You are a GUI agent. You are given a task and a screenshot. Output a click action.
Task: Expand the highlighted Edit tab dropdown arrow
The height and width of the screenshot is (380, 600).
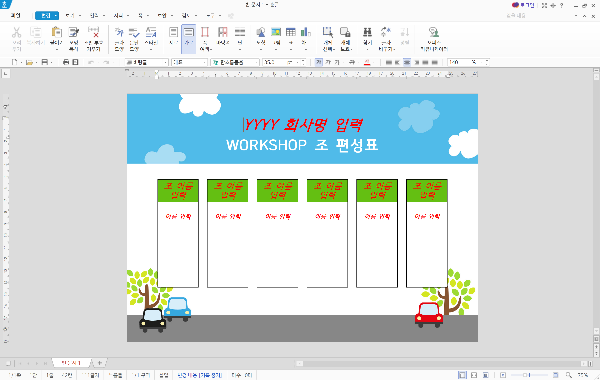point(56,16)
